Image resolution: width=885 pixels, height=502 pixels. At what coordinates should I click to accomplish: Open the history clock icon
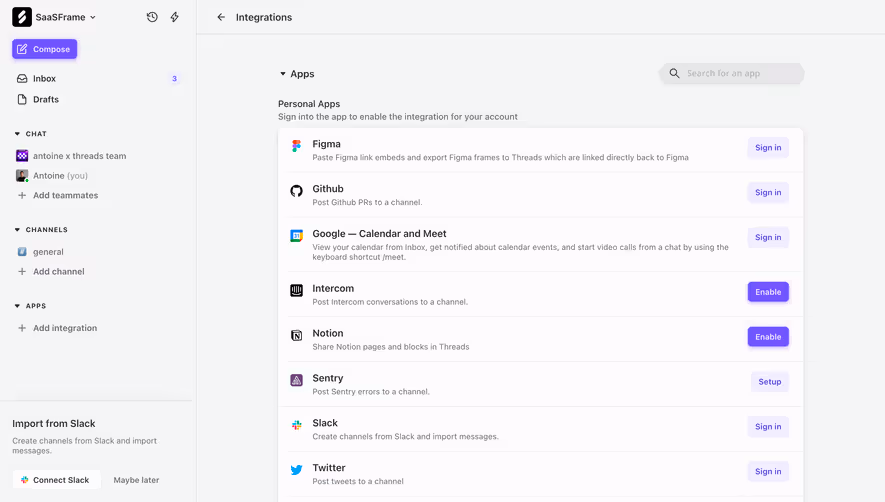tap(152, 17)
